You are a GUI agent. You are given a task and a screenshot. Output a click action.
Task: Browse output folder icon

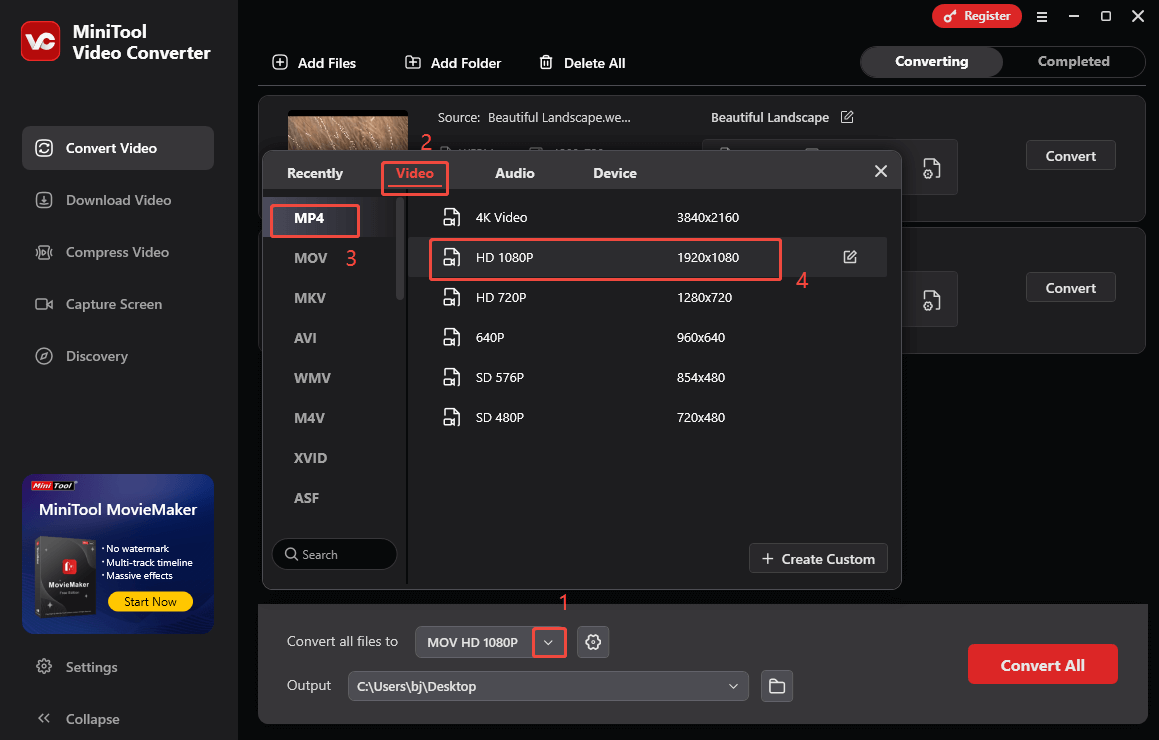(777, 686)
